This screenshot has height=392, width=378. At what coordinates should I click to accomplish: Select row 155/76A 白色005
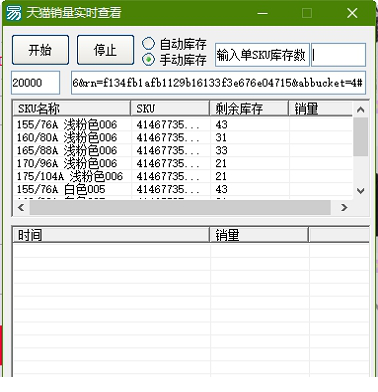[x=183, y=189]
